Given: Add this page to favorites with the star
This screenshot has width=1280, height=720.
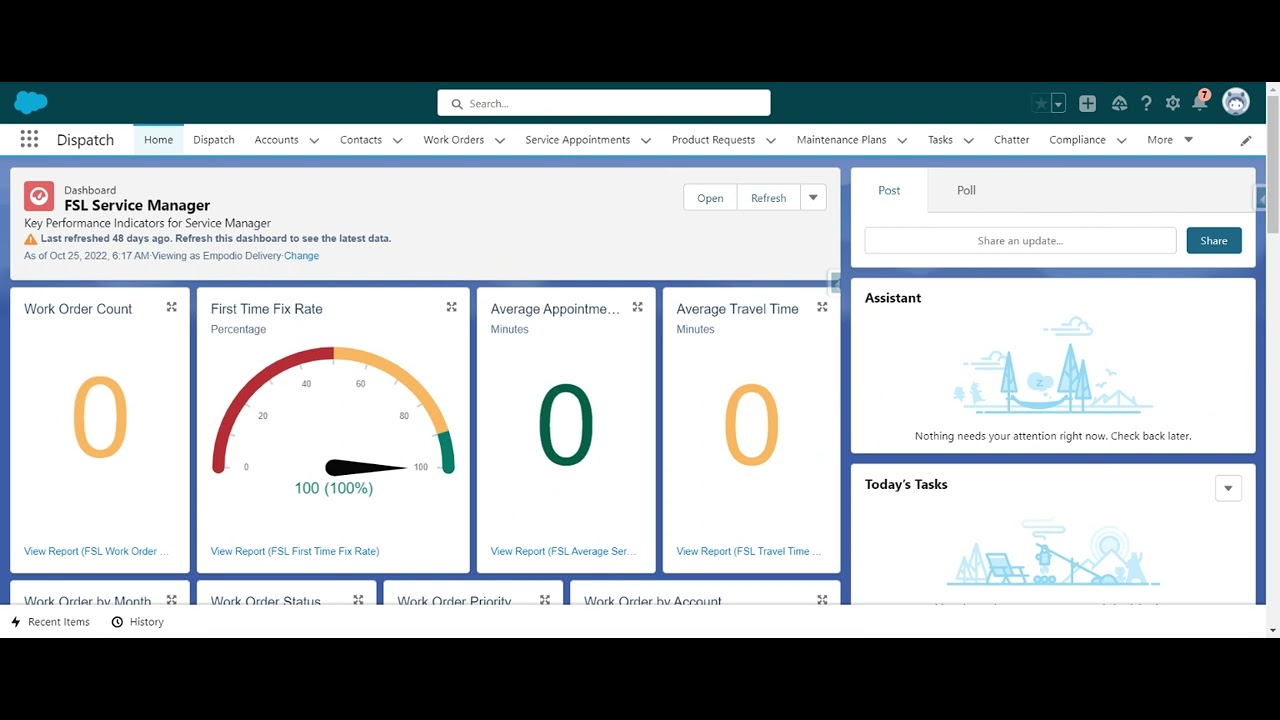Looking at the screenshot, I should [1041, 103].
